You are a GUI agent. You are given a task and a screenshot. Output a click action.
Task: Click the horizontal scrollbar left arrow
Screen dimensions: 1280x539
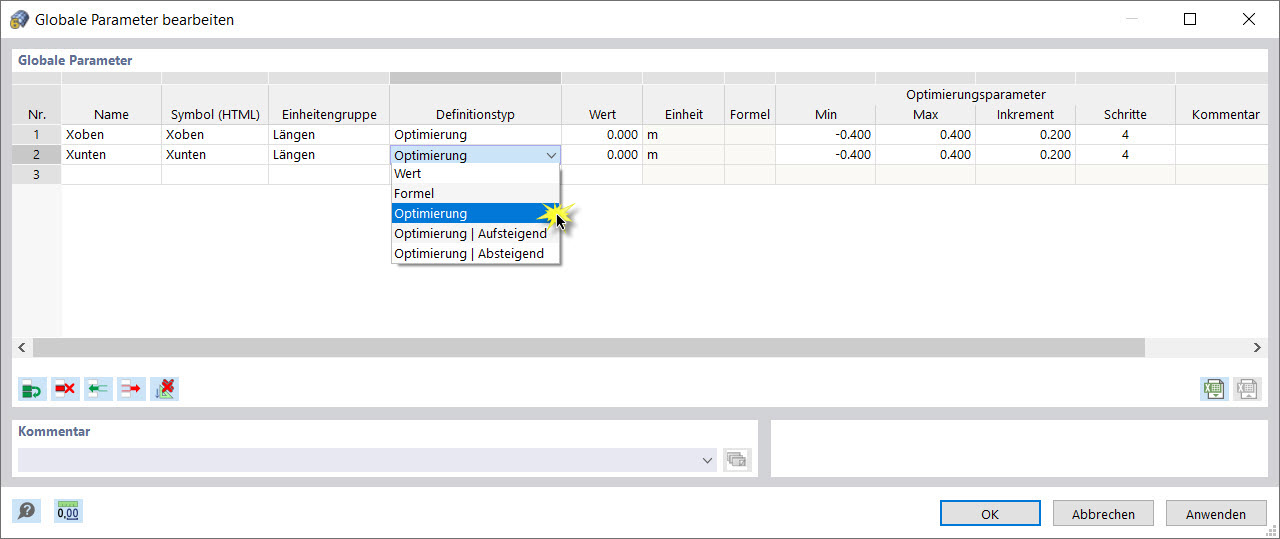point(22,347)
